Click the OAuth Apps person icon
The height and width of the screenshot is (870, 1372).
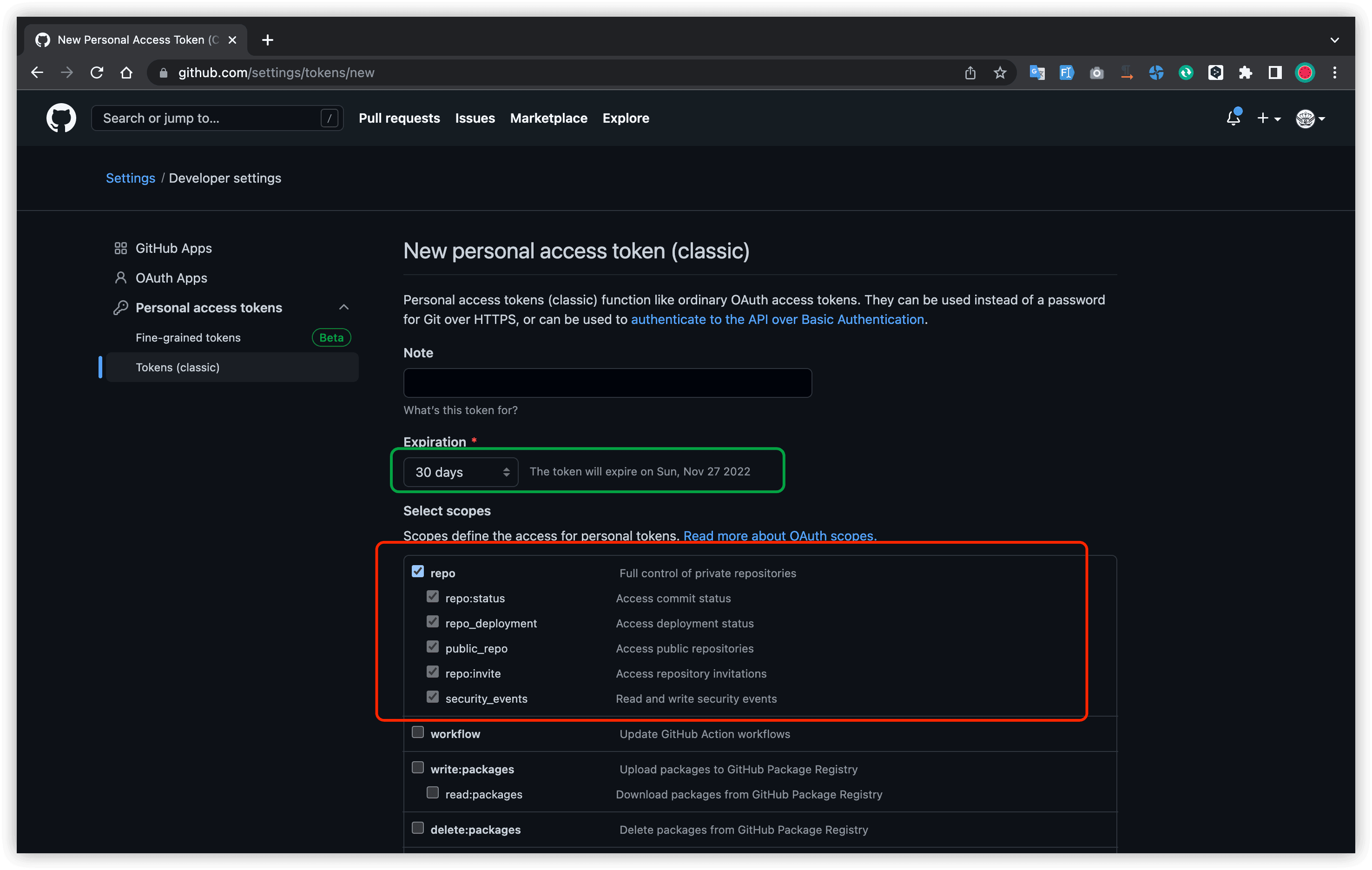(x=121, y=277)
